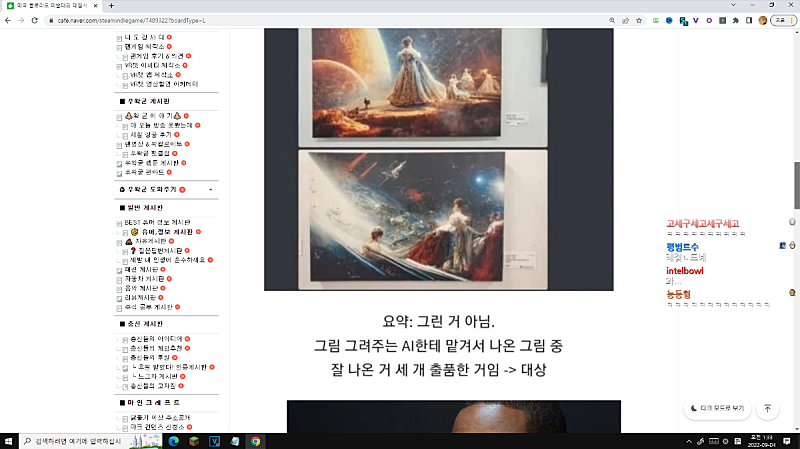The height and width of the screenshot is (449, 800).
Task: Open the 자동차 게시판 board
Action: [144, 279]
